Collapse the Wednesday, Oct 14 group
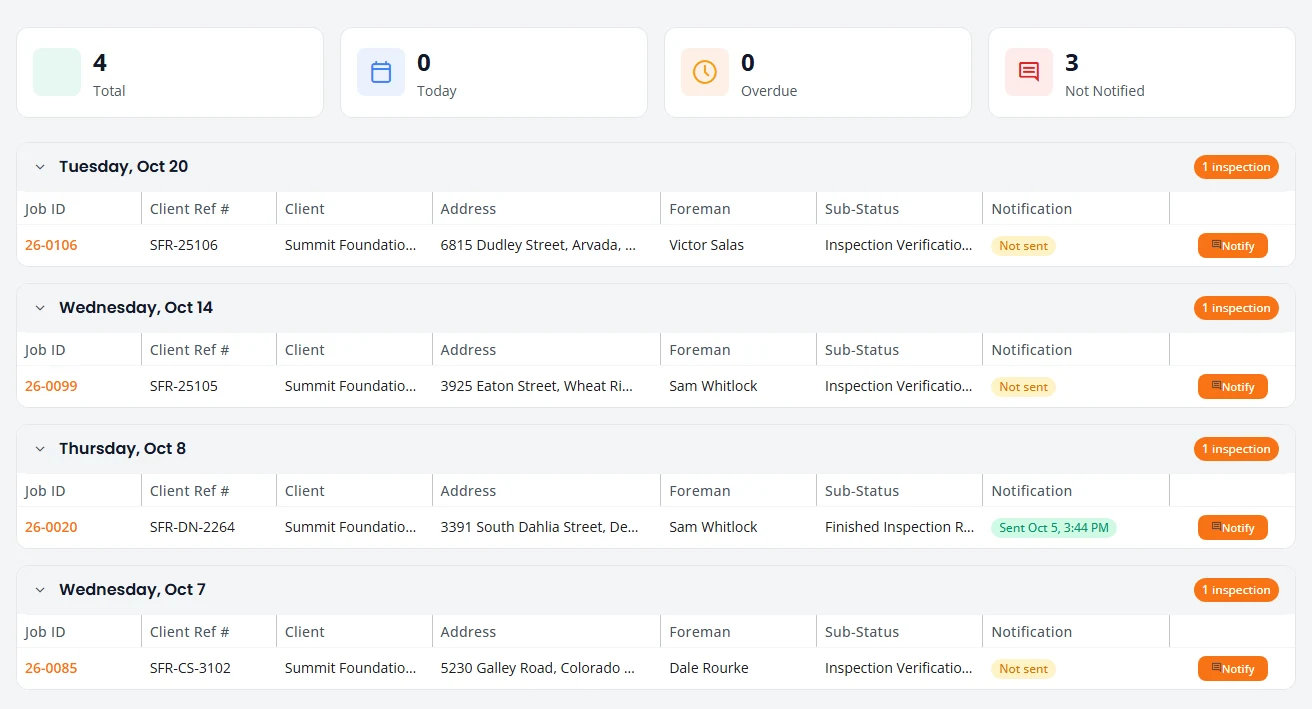Image resolution: width=1312 pixels, height=709 pixels. [40, 308]
